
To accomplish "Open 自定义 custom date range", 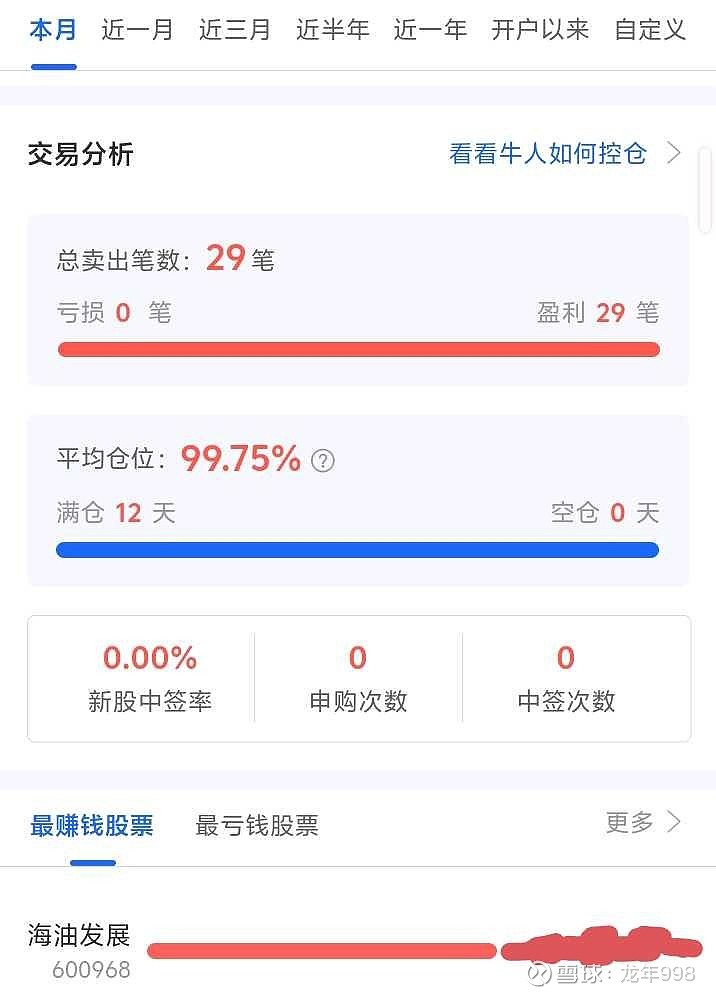I will 650,30.
